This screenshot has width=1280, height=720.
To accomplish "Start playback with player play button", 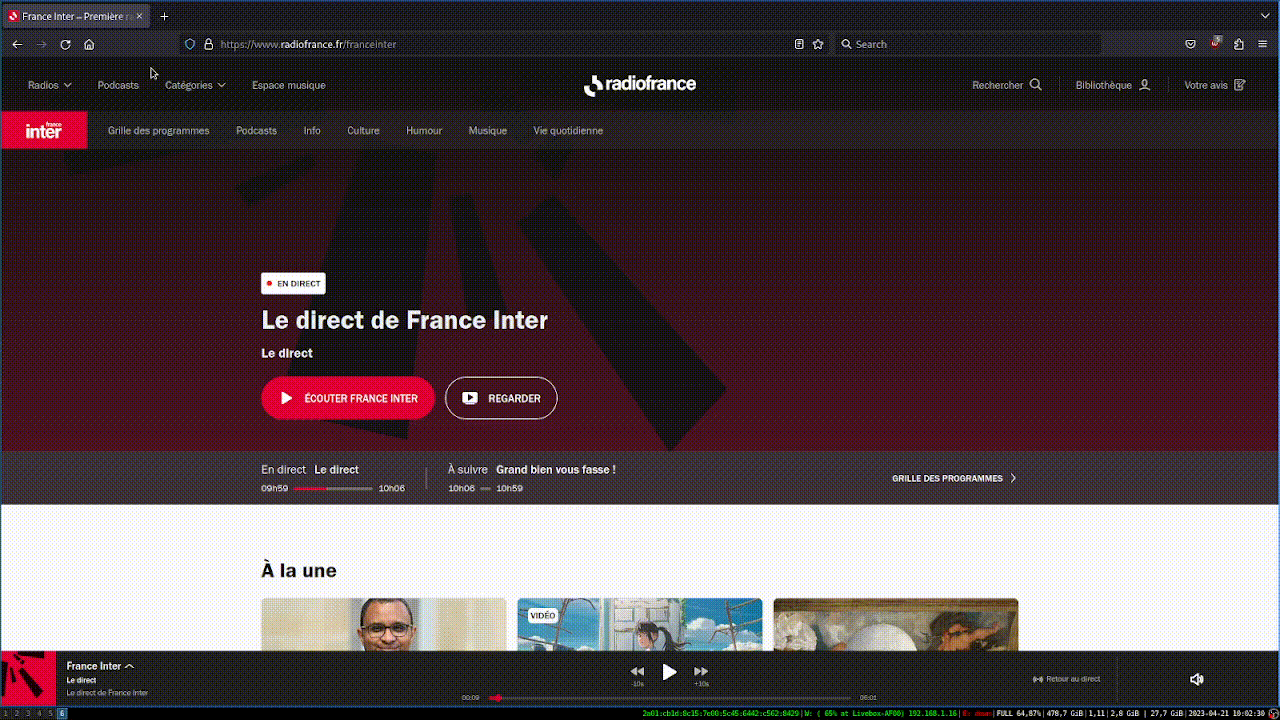I will 669,672.
